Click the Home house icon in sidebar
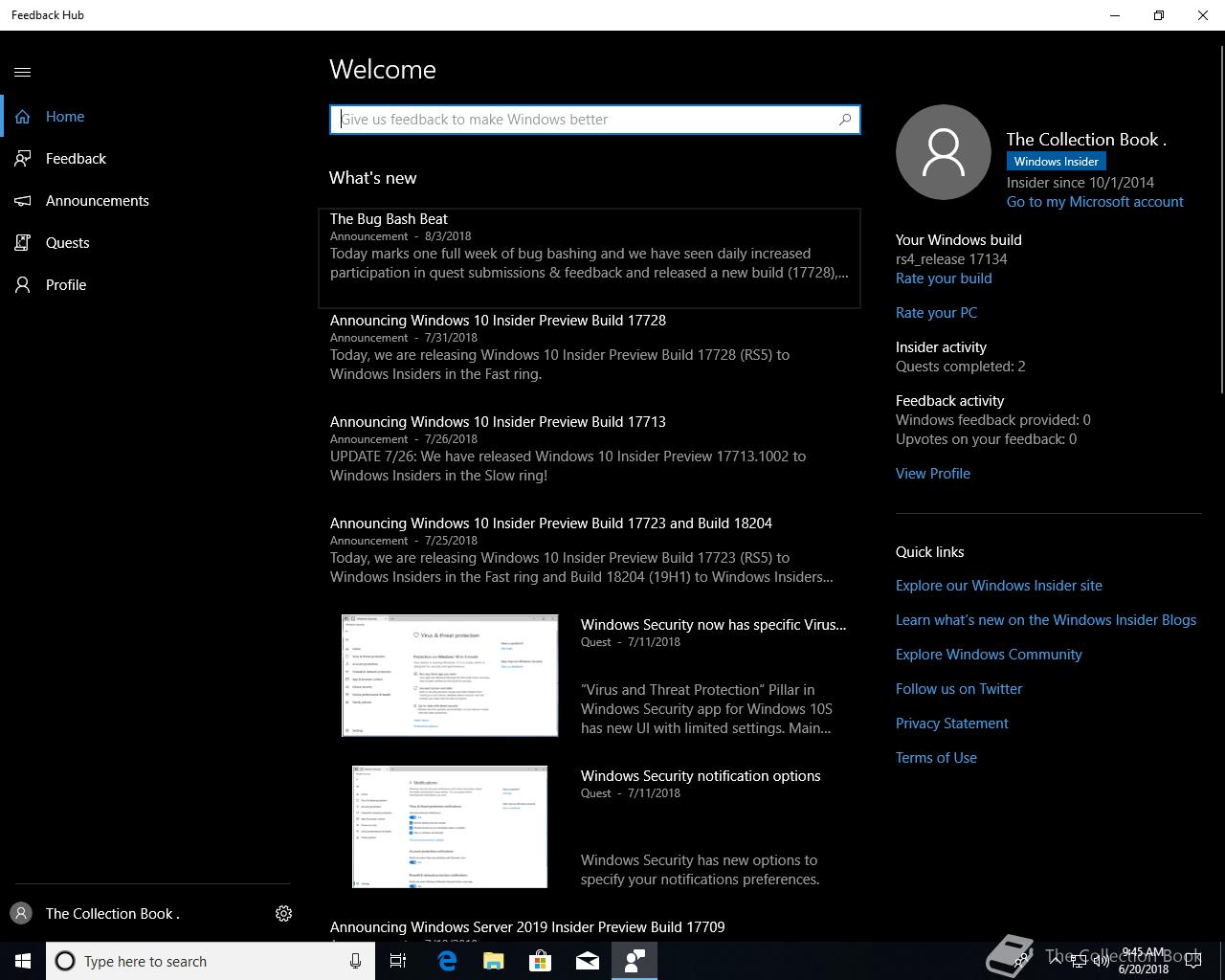 [23, 117]
